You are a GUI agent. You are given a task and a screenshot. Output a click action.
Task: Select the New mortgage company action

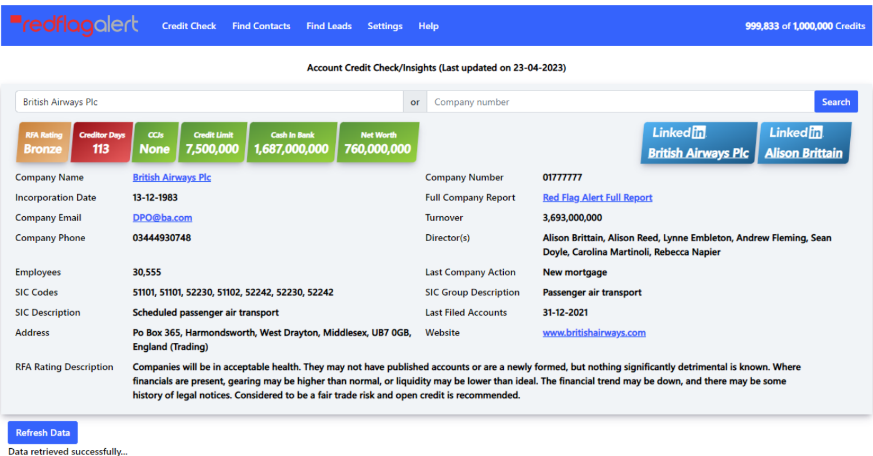(x=575, y=272)
